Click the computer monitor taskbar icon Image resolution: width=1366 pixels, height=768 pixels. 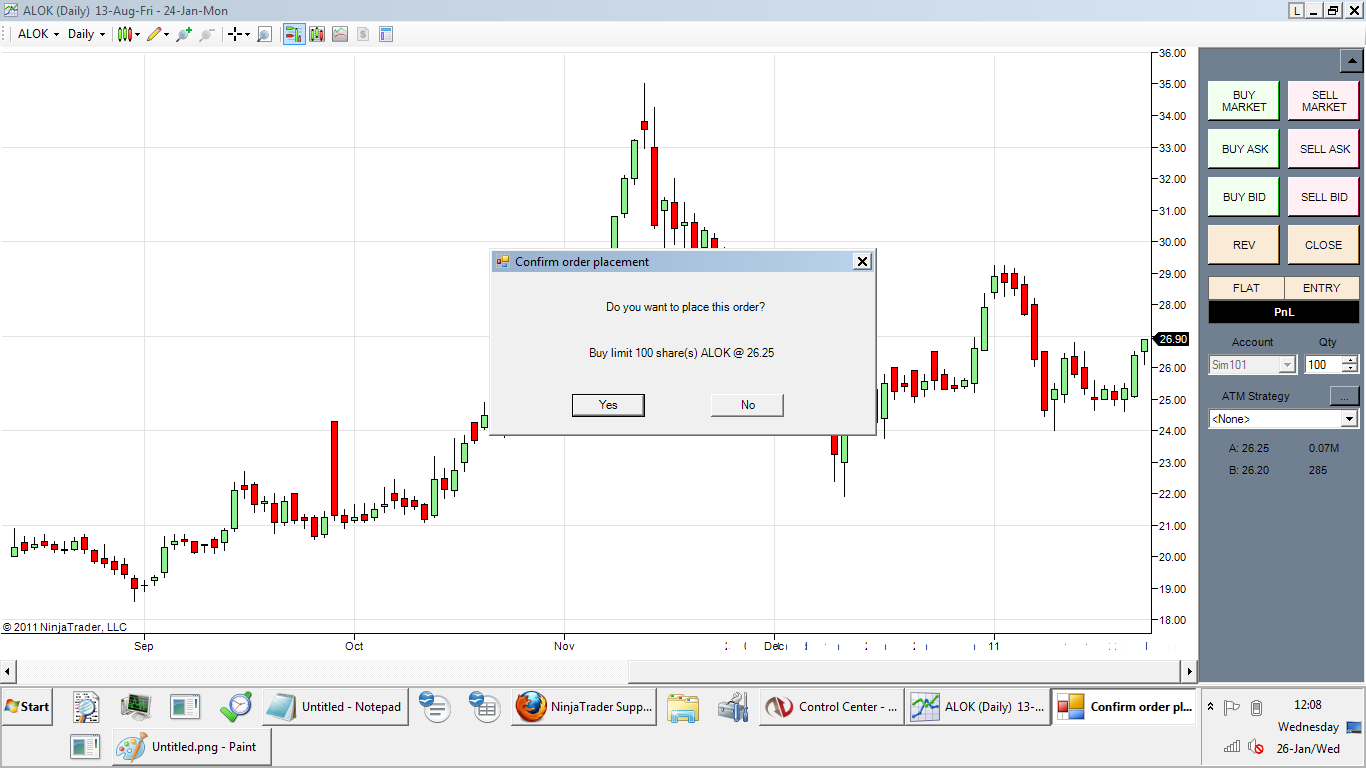coord(136,707)
